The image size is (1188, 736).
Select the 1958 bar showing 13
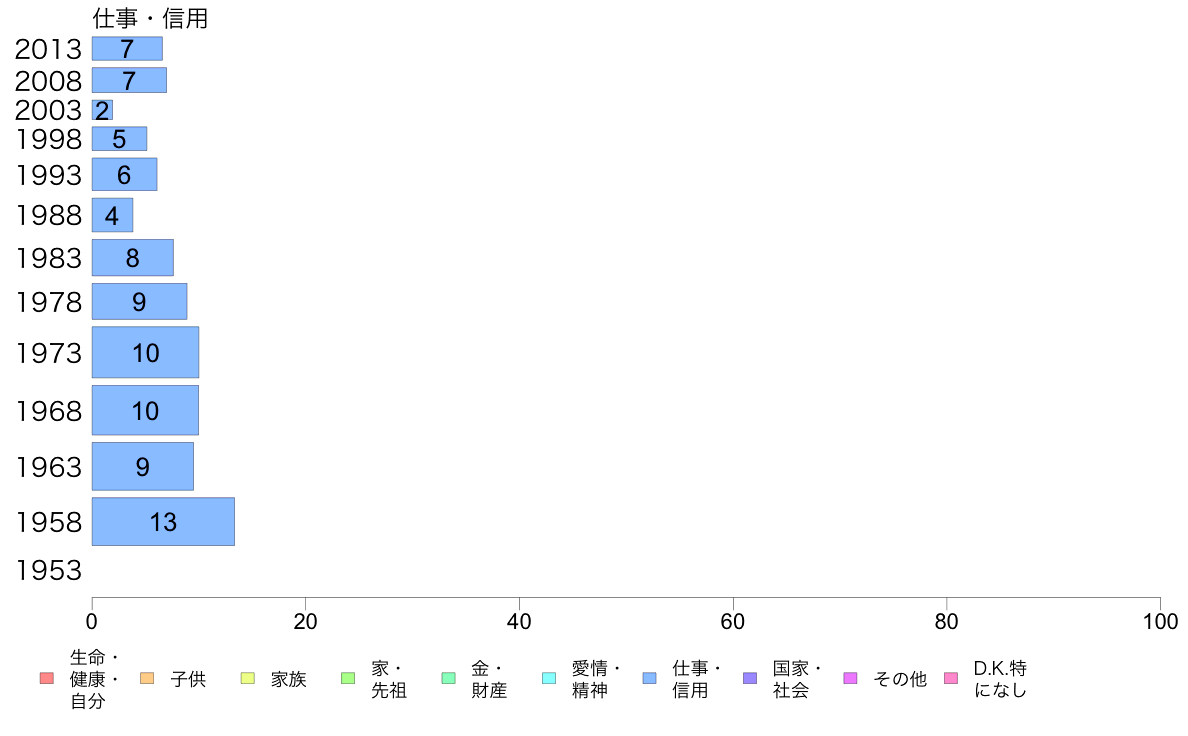point(163,521)
